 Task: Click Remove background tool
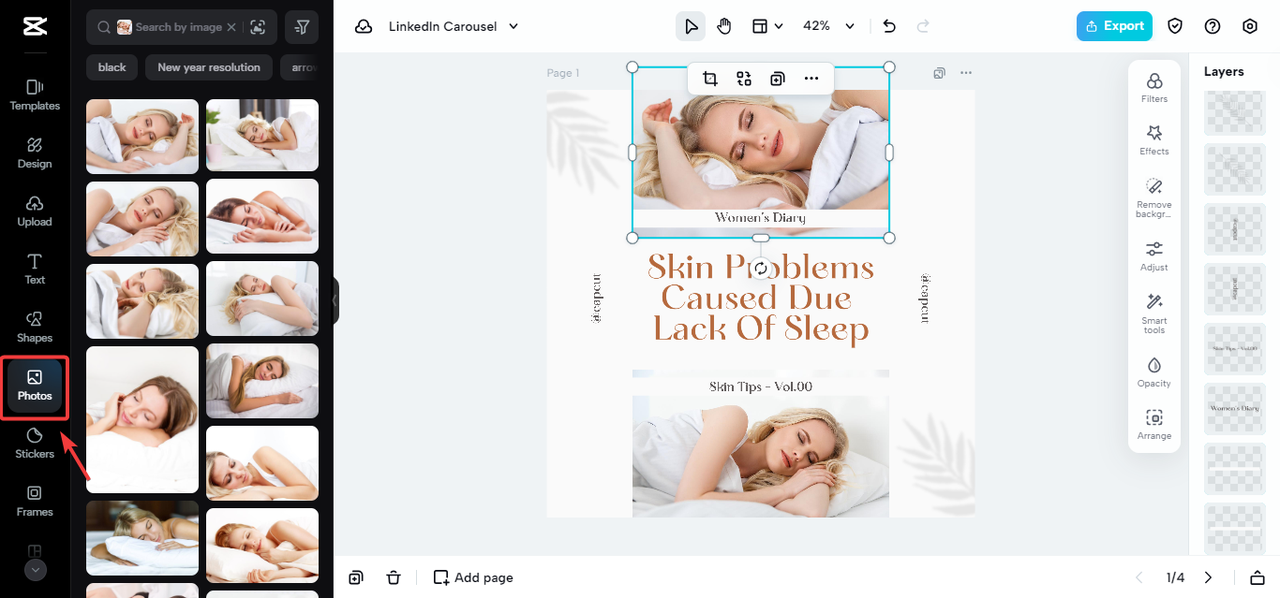(1154, 198)
